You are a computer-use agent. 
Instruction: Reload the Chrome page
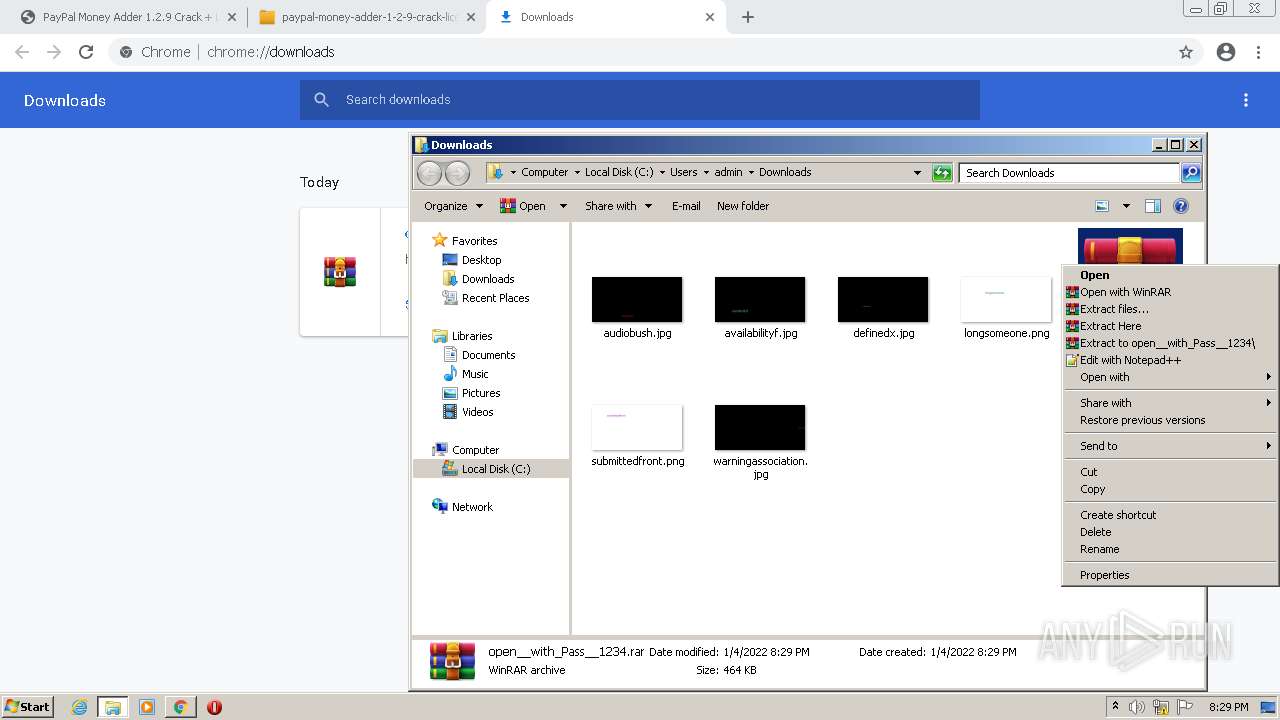click(x=86, y=52)
